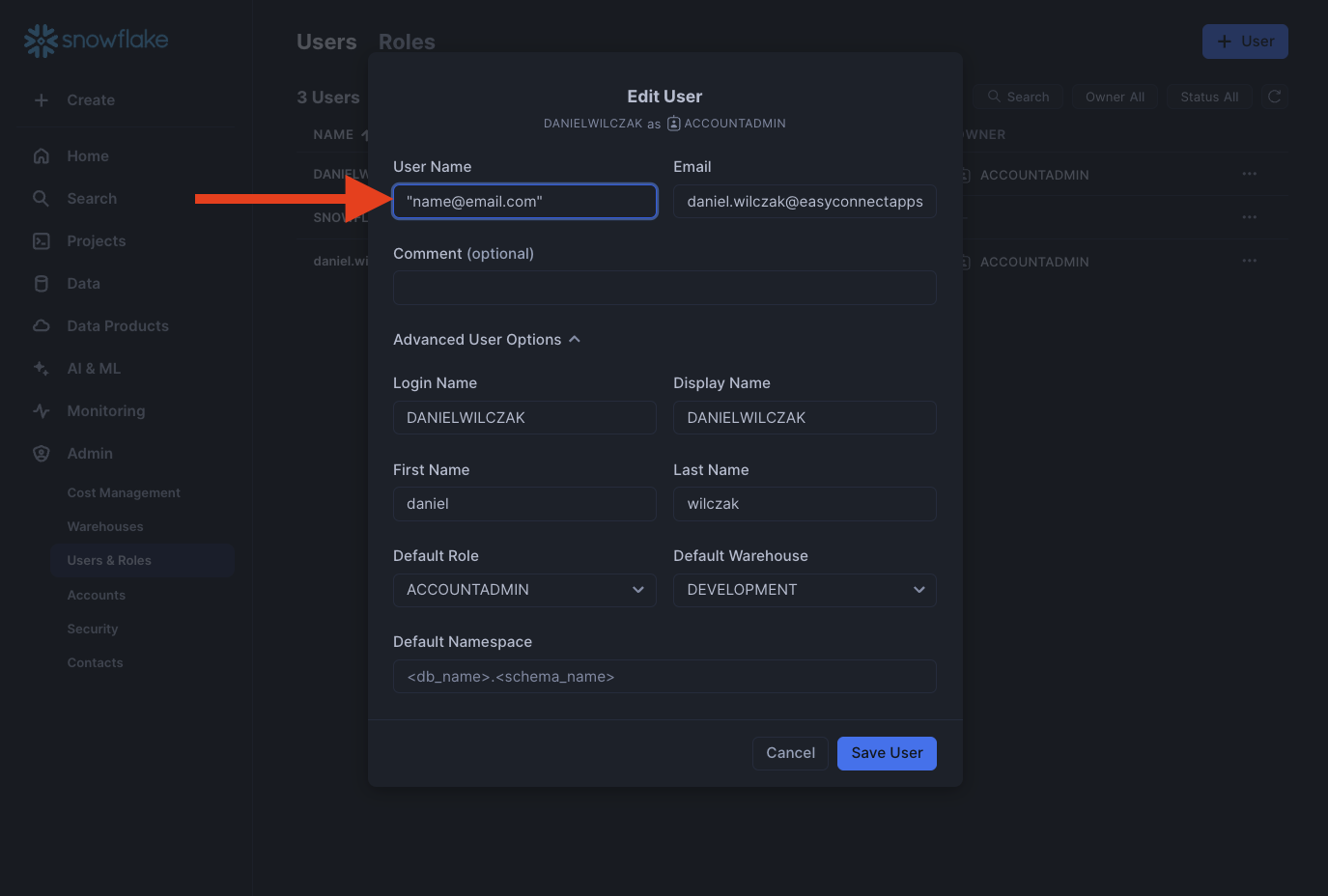Viewport: 1328px width, 896px height.
Task: Click the Admin shield icon
Action: 42,454
